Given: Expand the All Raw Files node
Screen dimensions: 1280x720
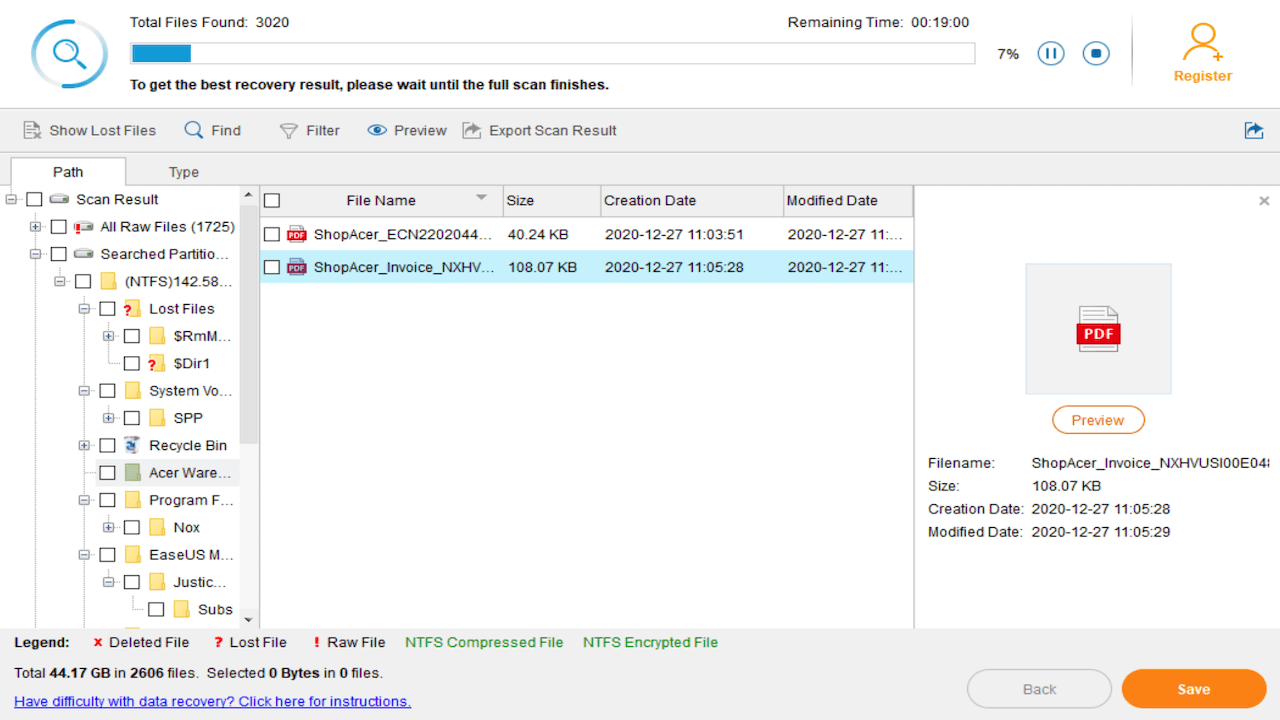Looking at the screenshot, I should click(36, 227).
